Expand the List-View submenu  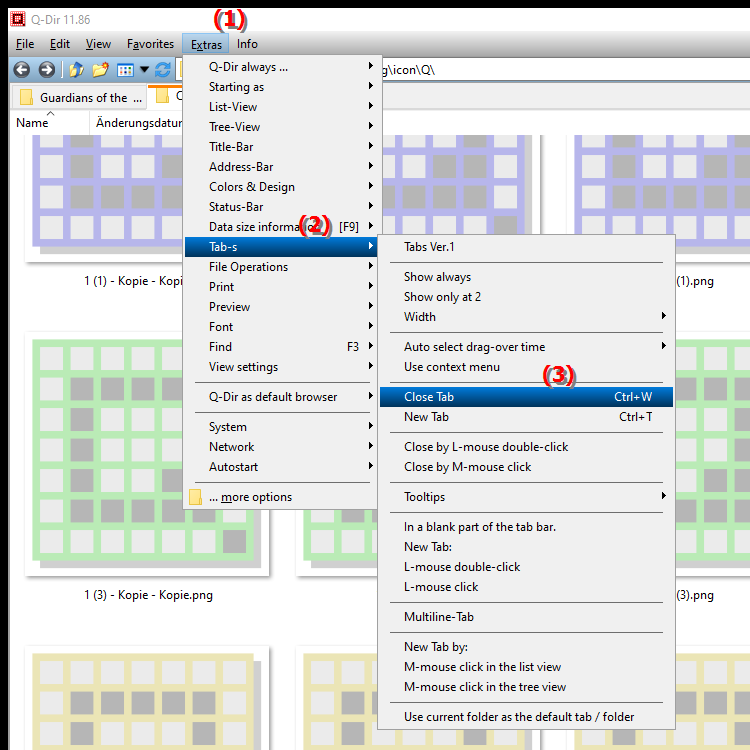click(x=281, y=107)
